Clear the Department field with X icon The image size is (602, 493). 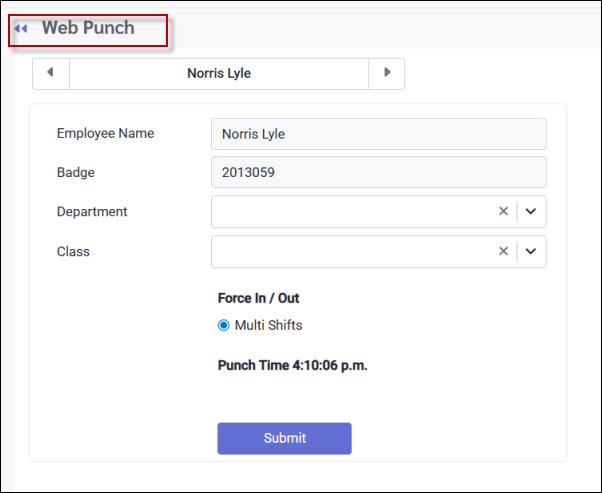[504, 211]
